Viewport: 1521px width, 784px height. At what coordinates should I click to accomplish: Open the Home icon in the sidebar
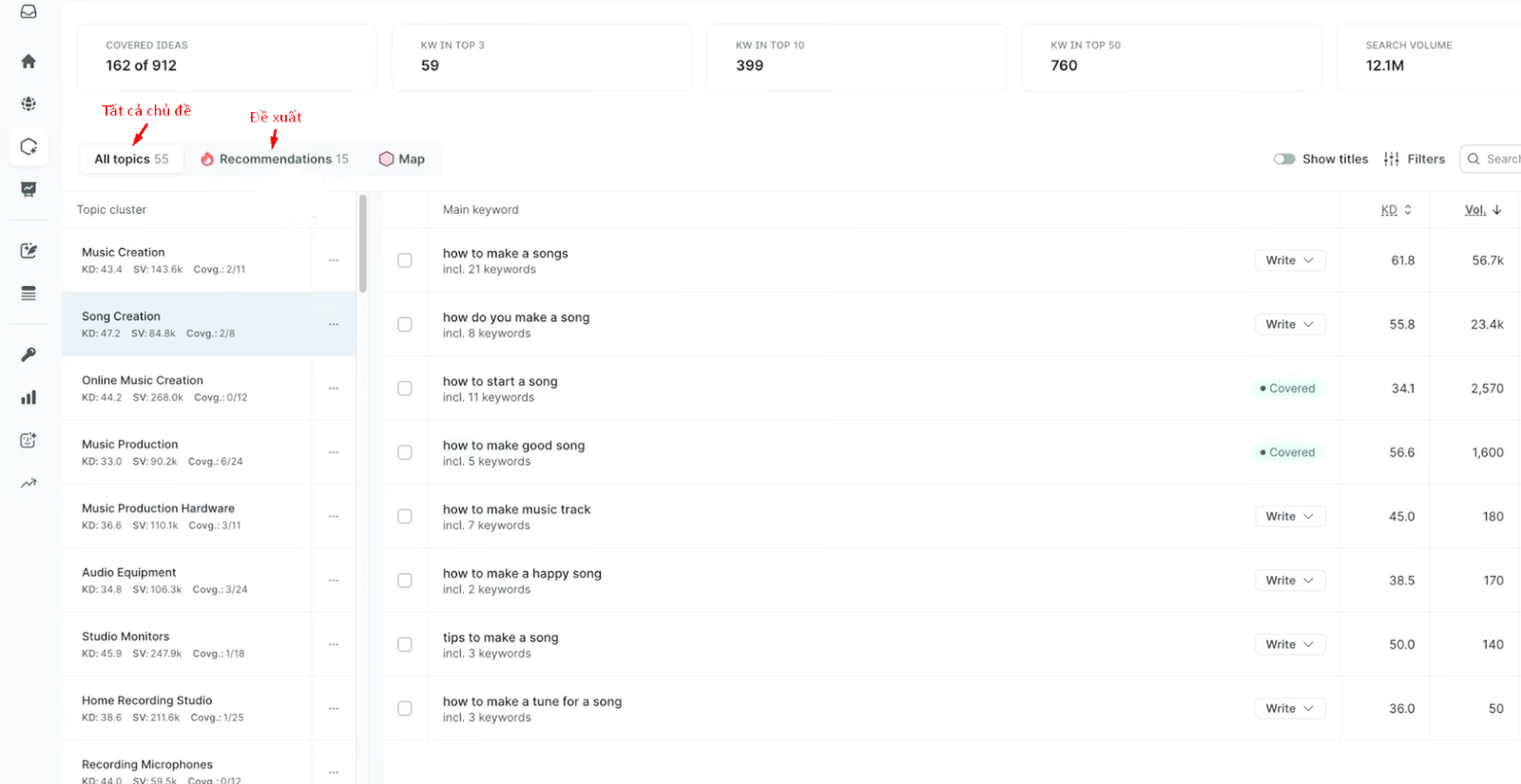tap(29, 62)
